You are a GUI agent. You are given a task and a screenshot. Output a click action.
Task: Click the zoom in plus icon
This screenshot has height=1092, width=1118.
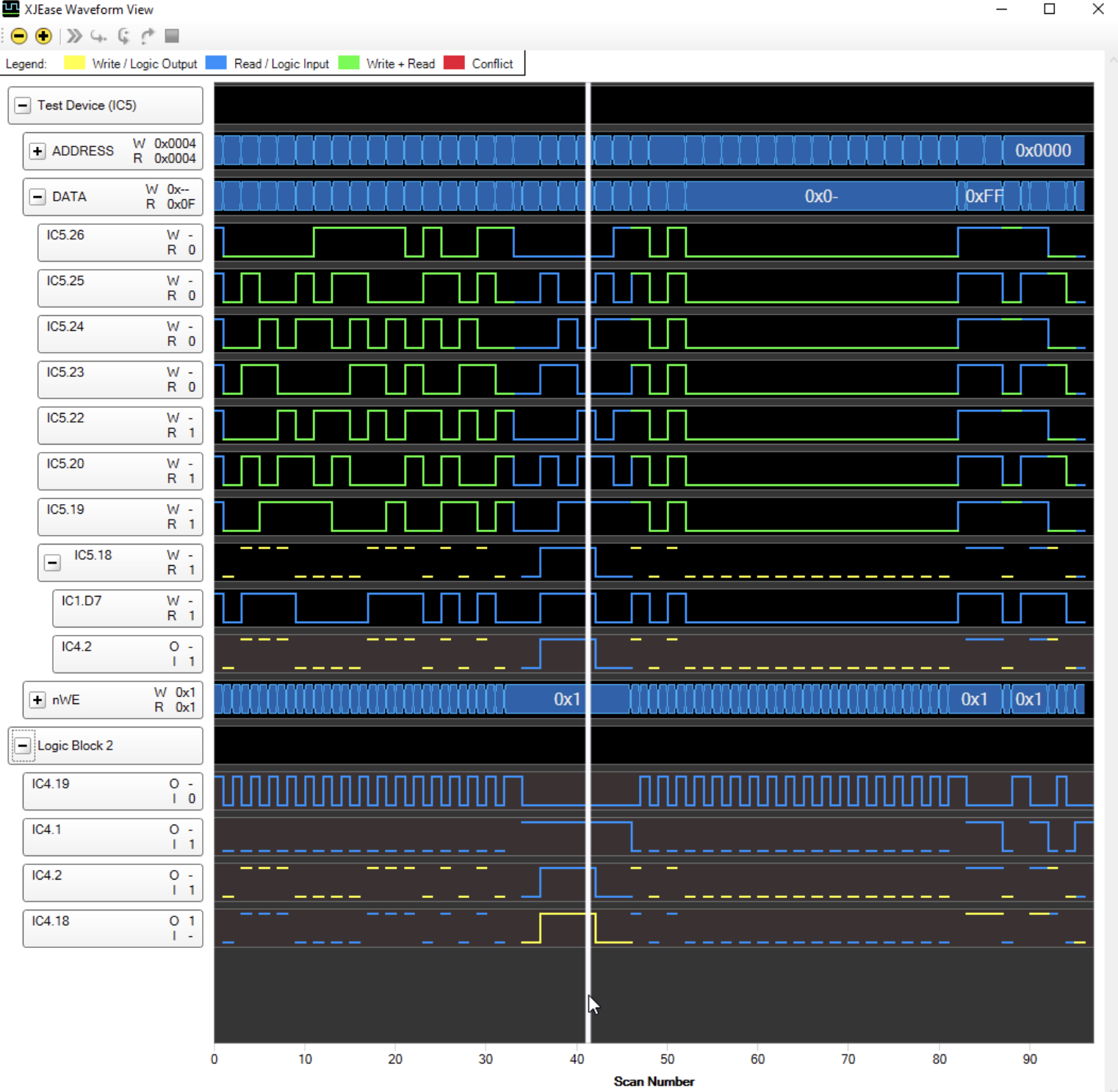tap(43, 36)
